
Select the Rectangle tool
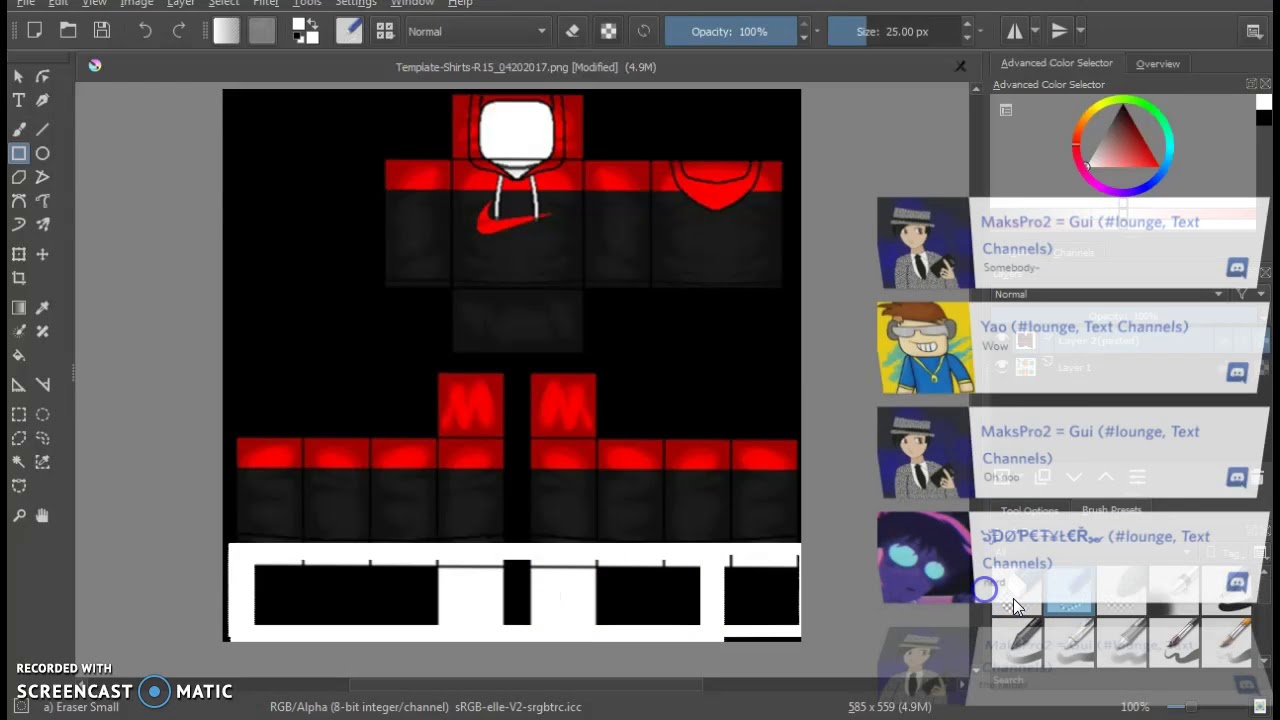pyautogui.click(x=19, y=154)
